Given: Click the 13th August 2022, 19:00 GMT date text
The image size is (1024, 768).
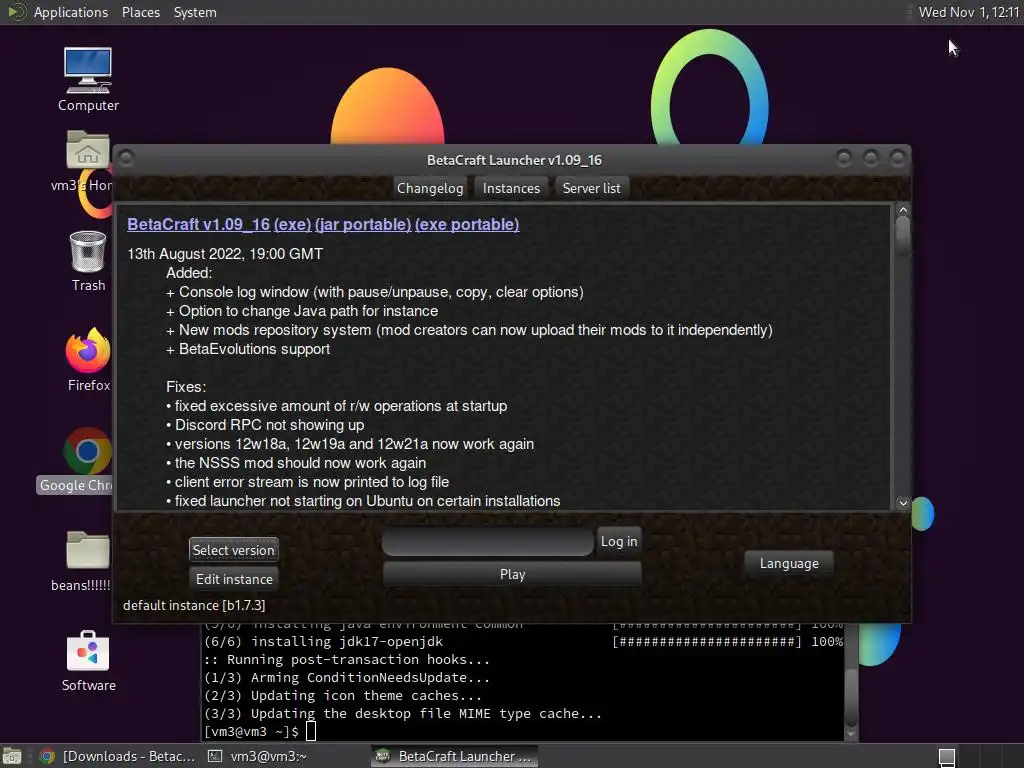Looking at the screenshot, I should pyautogui.click(x=225, y=253).
